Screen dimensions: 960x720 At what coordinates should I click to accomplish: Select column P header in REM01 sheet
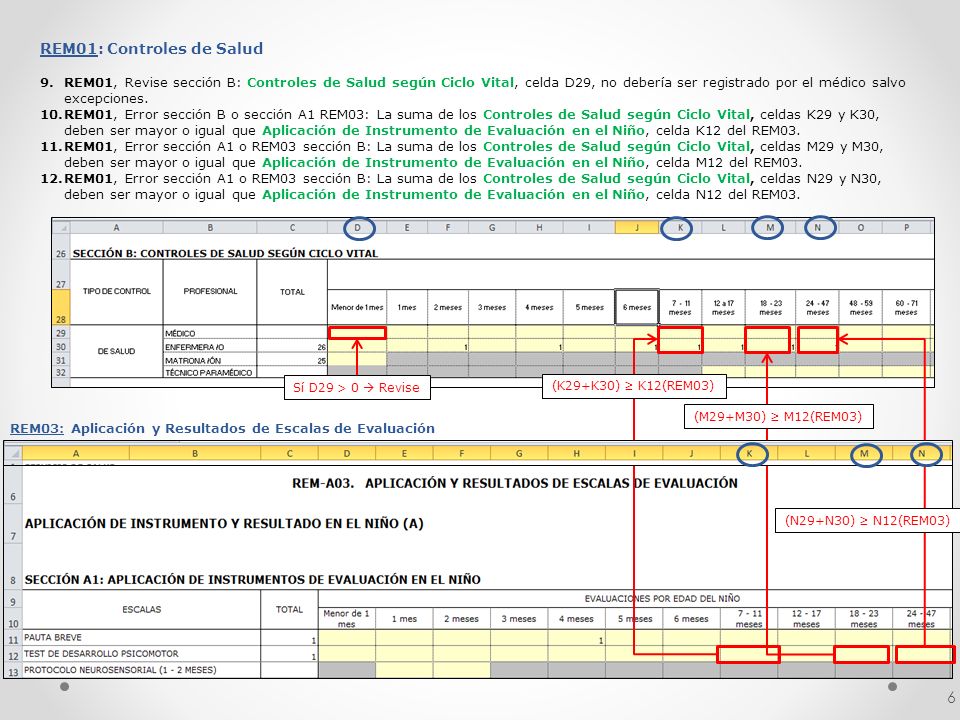pyautogui.click(x=906, y=228)
